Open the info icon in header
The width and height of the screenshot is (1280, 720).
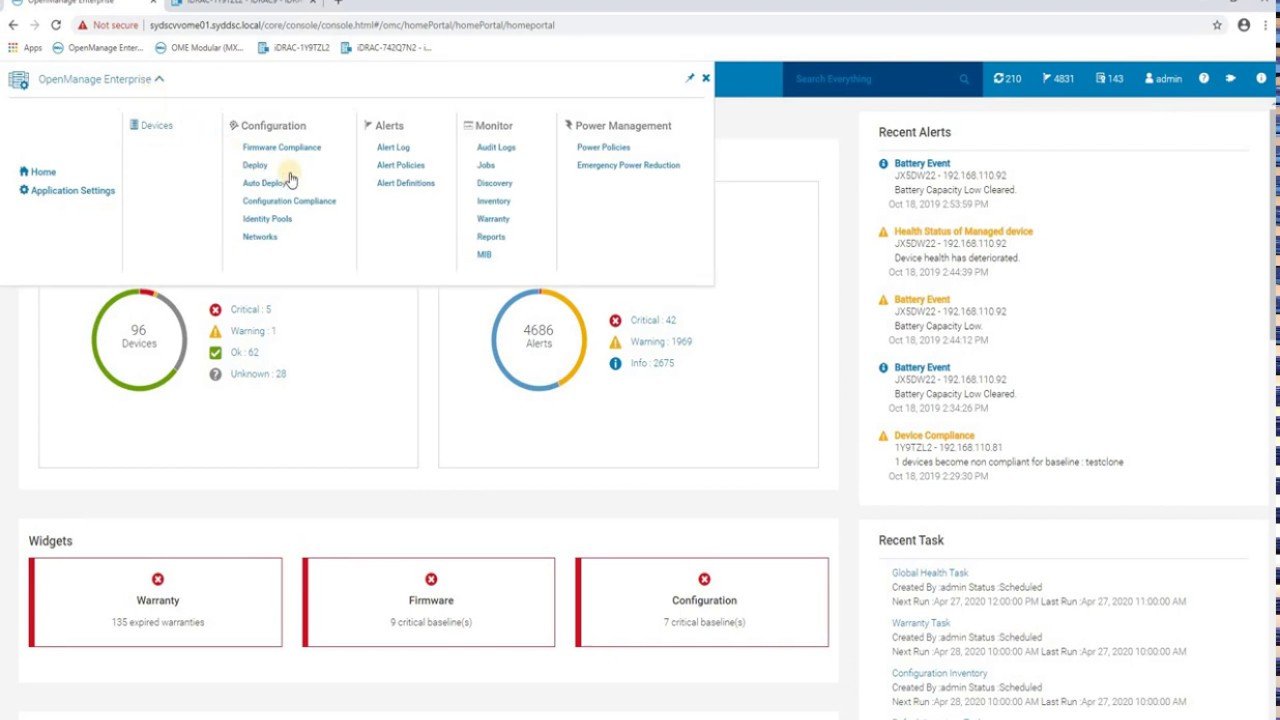pyautogui.click(x=1261, y=78)
